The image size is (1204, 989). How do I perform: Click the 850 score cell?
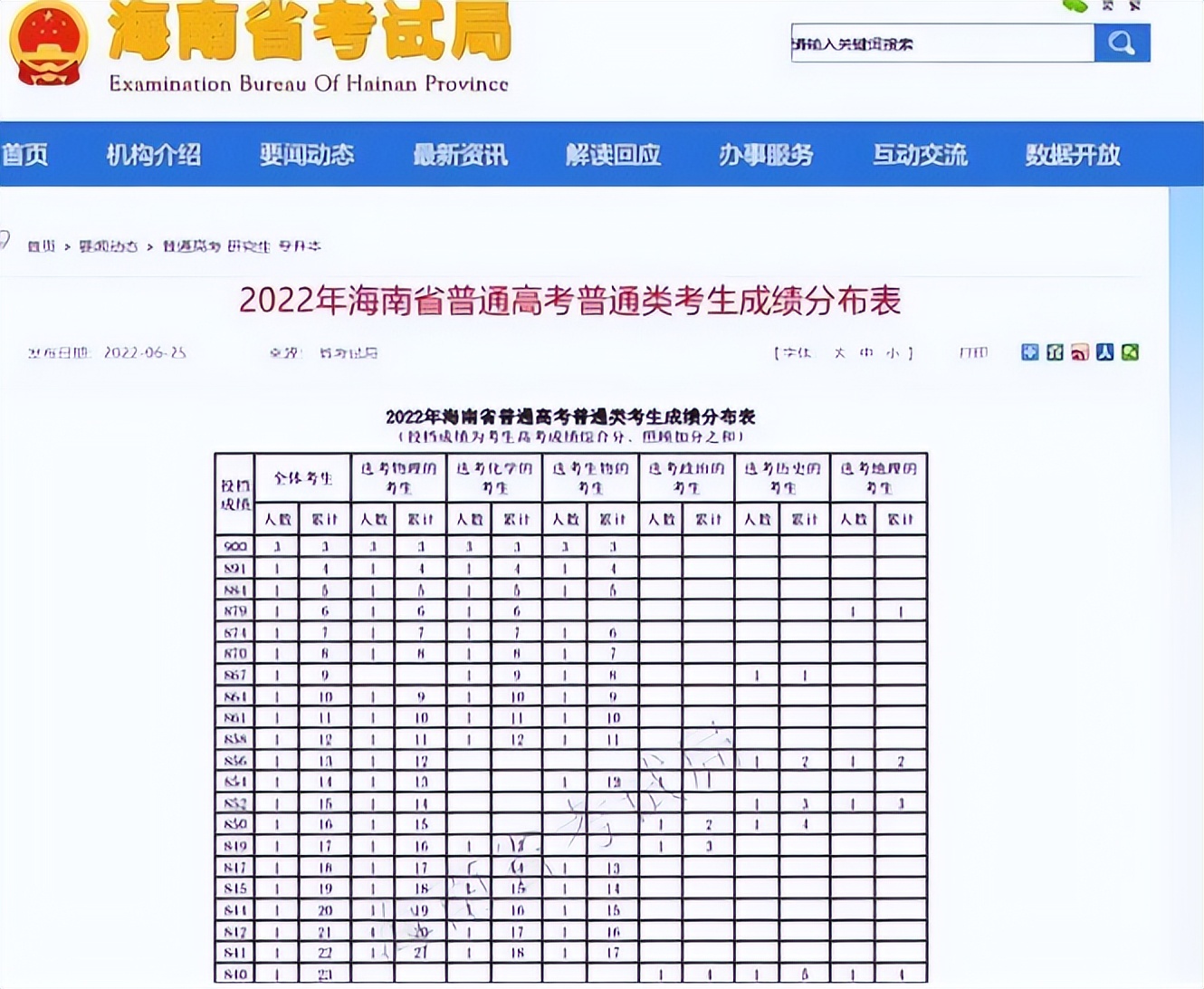(235, 824)
